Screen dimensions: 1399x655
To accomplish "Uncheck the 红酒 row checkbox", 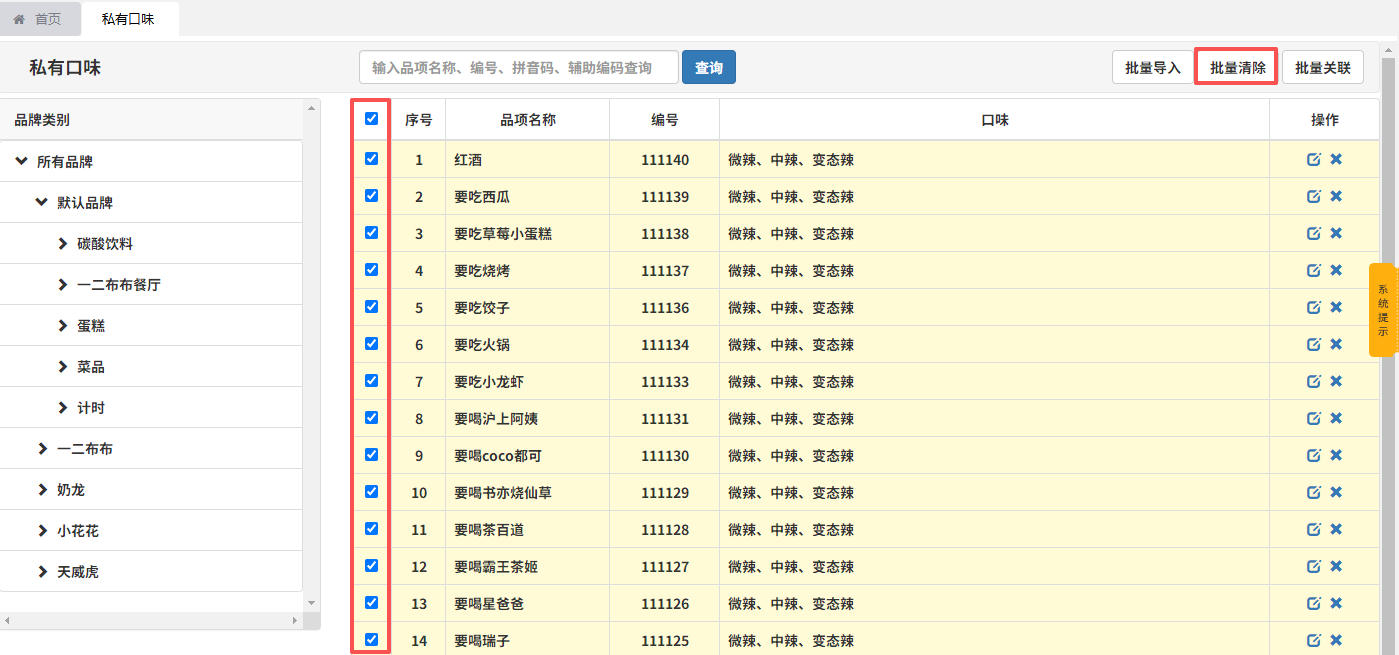I will (x=372, y=158).
